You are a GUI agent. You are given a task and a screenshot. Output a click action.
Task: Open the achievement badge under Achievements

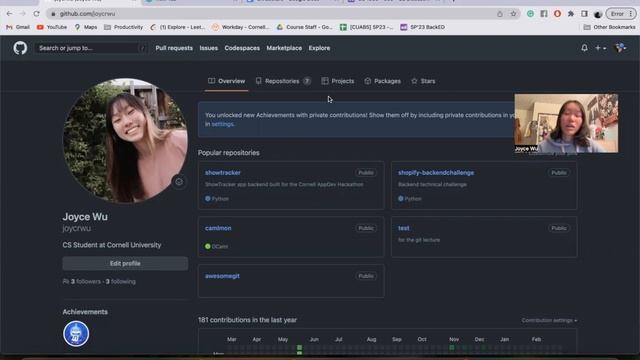click(76, 333)
